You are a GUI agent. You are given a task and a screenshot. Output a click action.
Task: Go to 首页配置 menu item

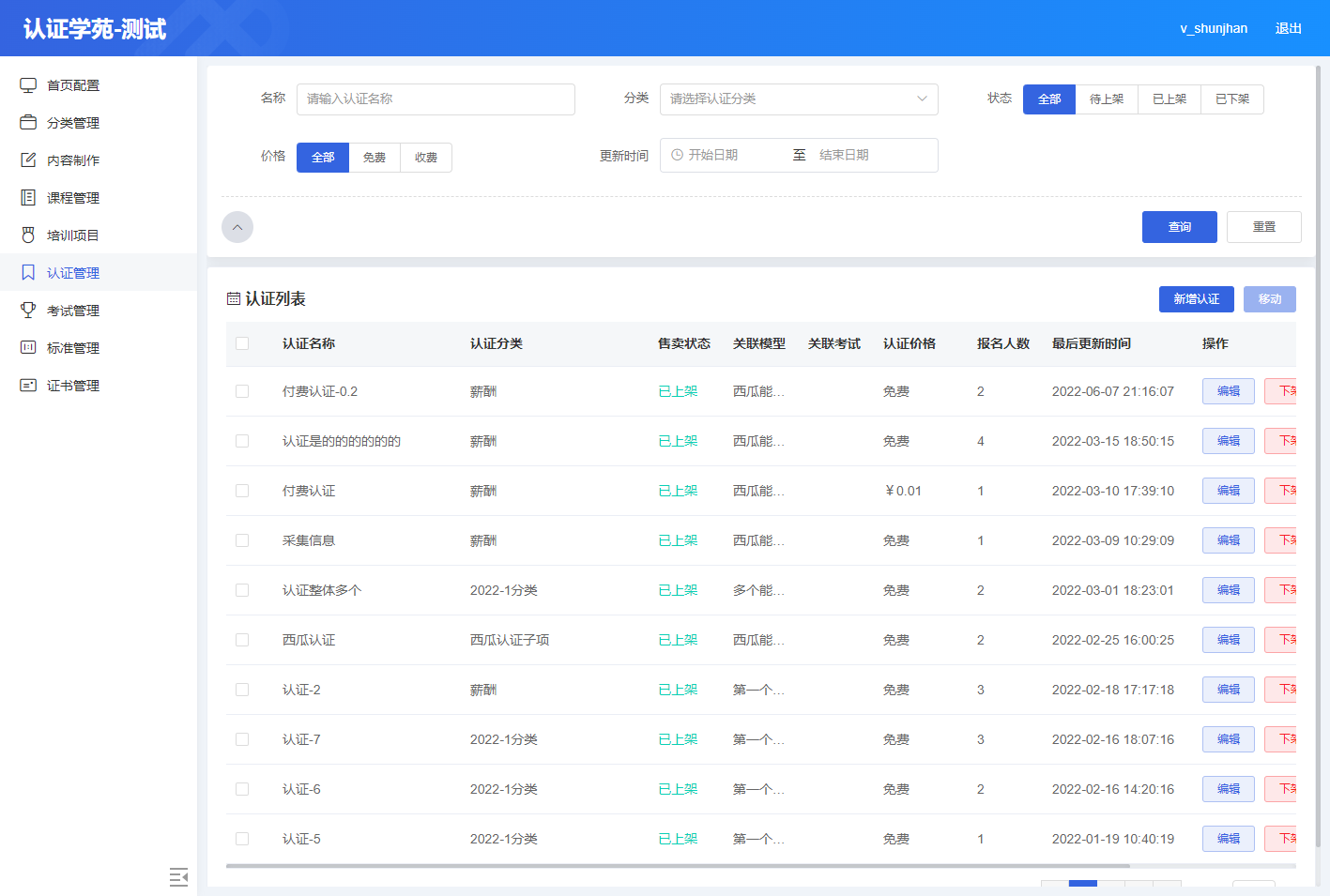point(99,85)
